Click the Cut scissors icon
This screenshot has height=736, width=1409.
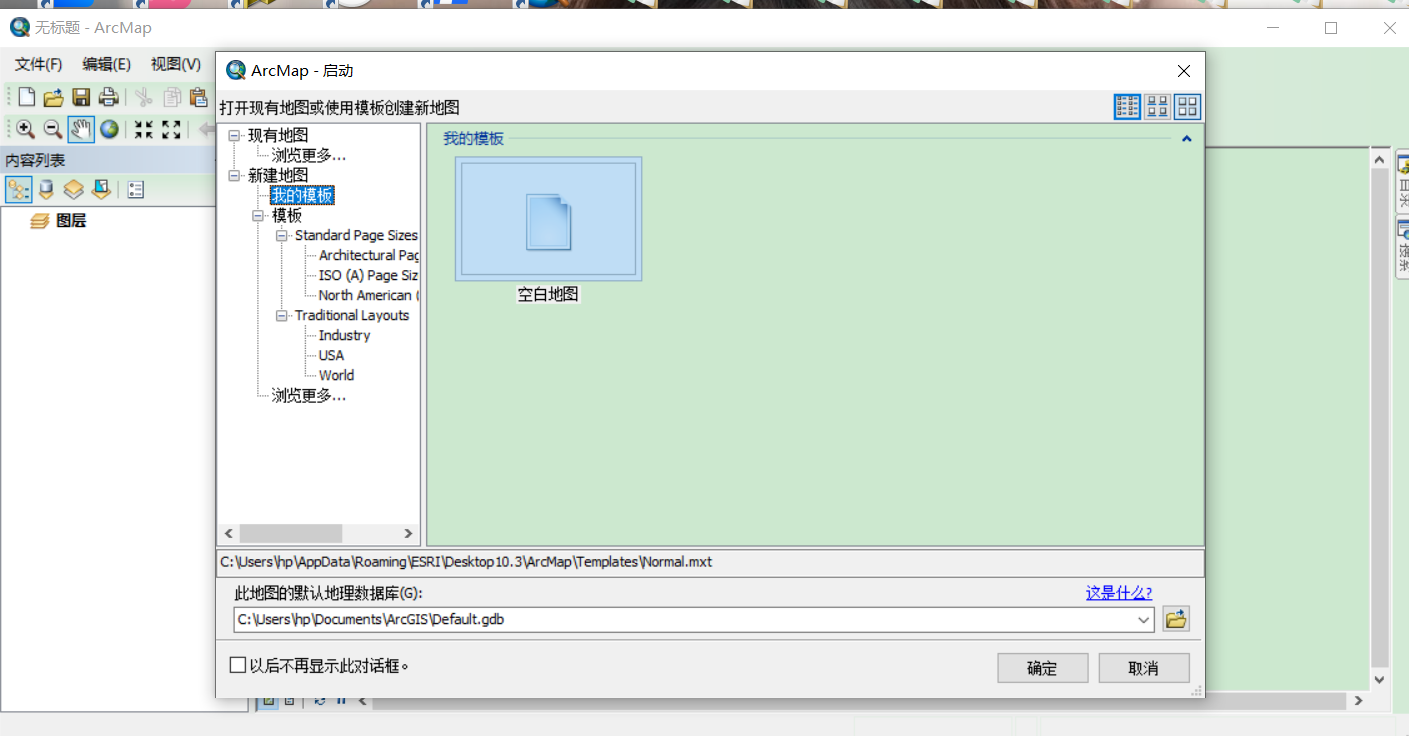[144, 97]
